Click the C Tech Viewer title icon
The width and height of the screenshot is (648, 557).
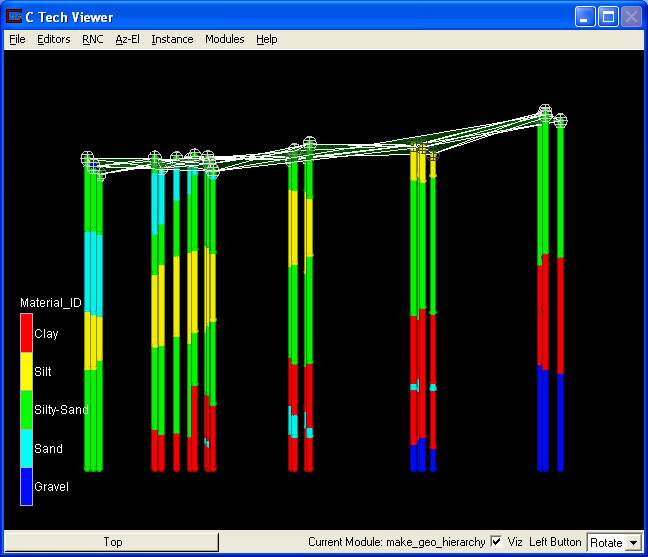tap(14, 17)
